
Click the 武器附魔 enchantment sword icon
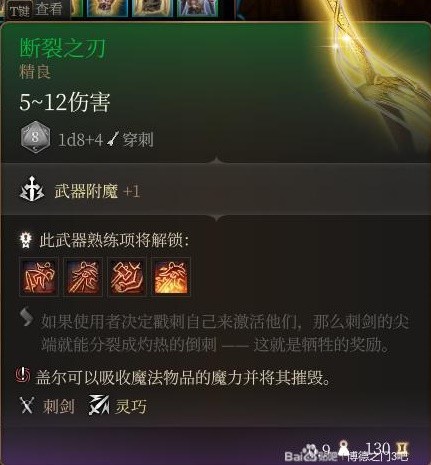pyautogui.click(x=32, y=190)
